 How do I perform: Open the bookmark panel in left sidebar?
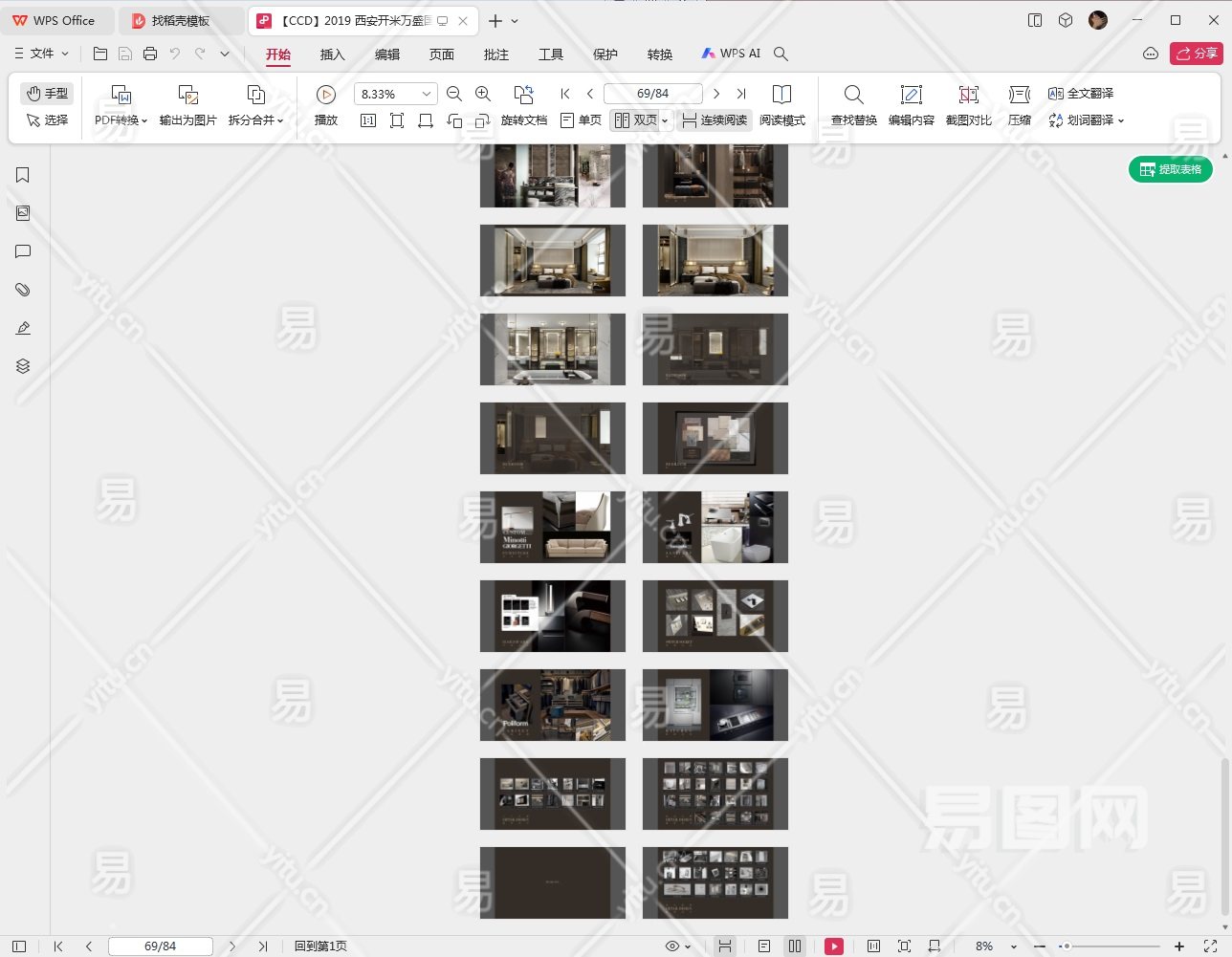(23, 175)
